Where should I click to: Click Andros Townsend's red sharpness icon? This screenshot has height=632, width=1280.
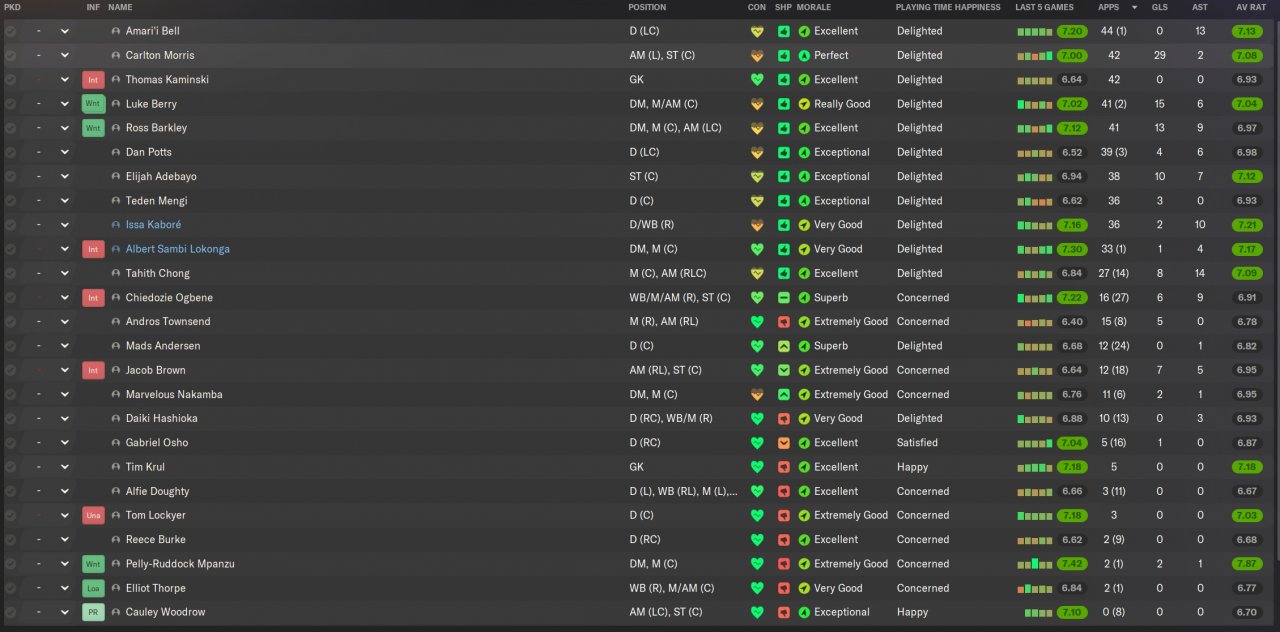point(783,322)
